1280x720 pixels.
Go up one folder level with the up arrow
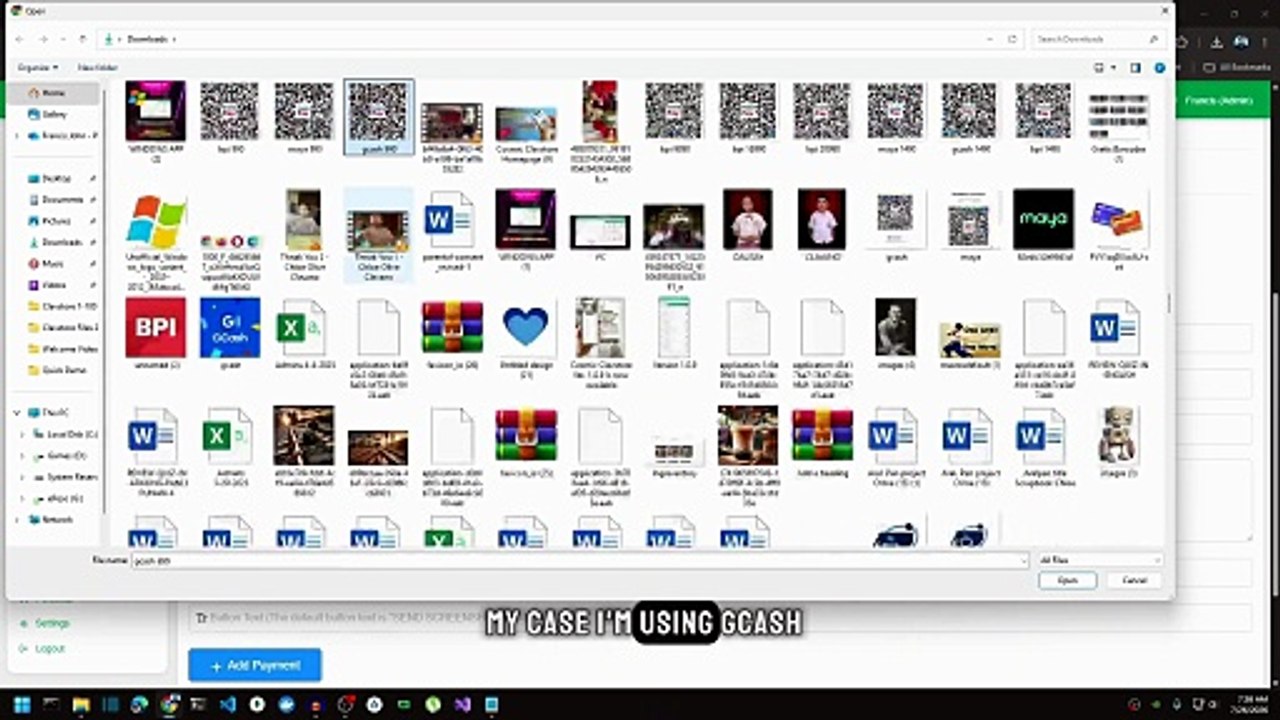point(83,39)
